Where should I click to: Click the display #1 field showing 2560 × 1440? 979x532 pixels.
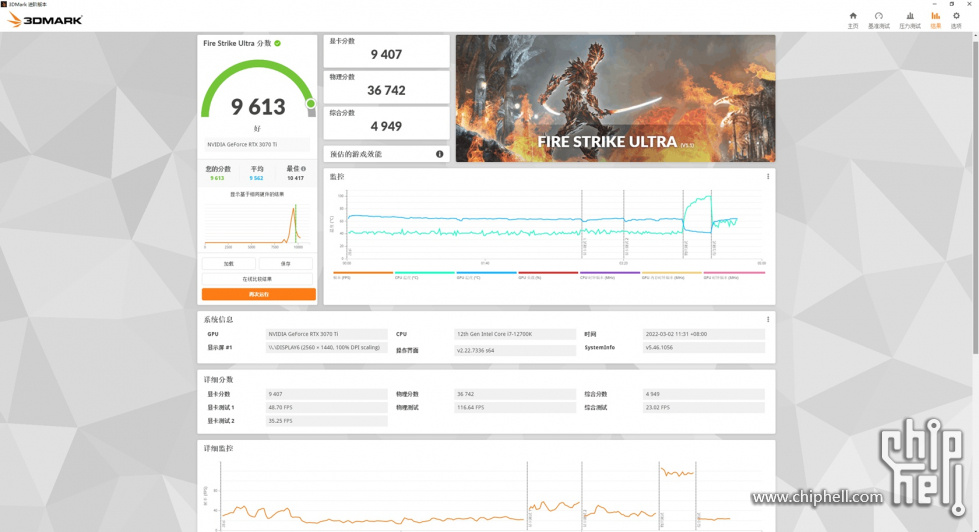(327, 347)
